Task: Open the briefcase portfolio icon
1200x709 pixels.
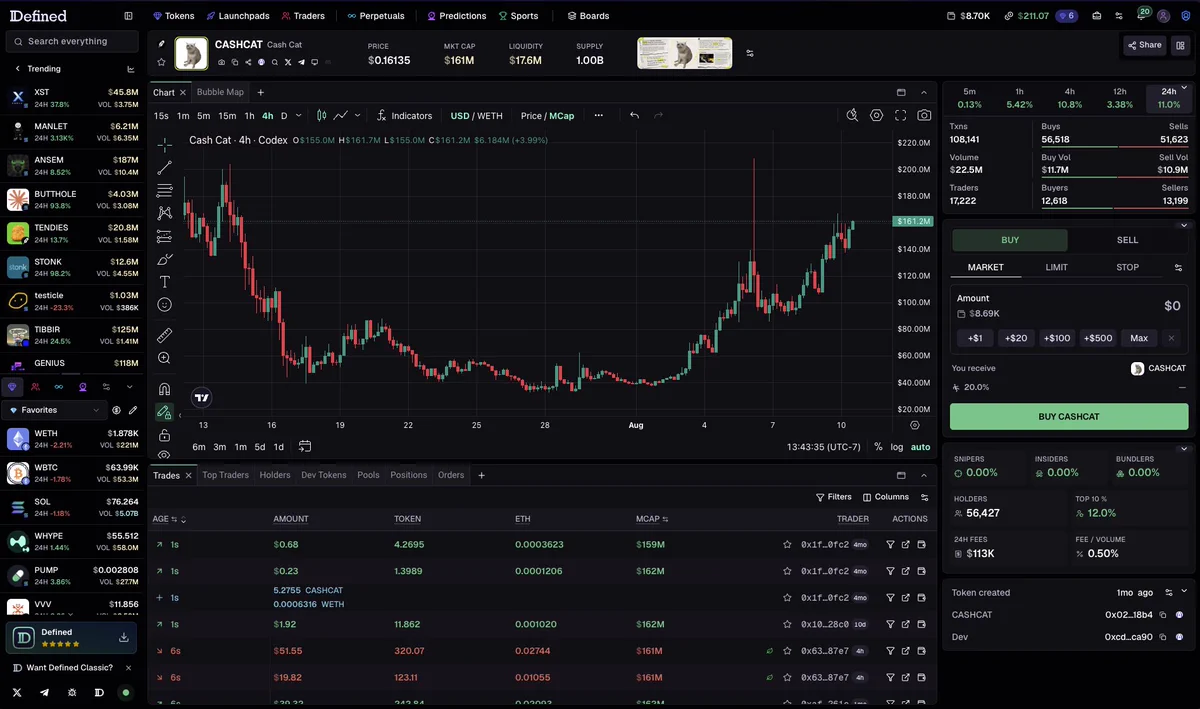Action: (x=1097, y=16)
